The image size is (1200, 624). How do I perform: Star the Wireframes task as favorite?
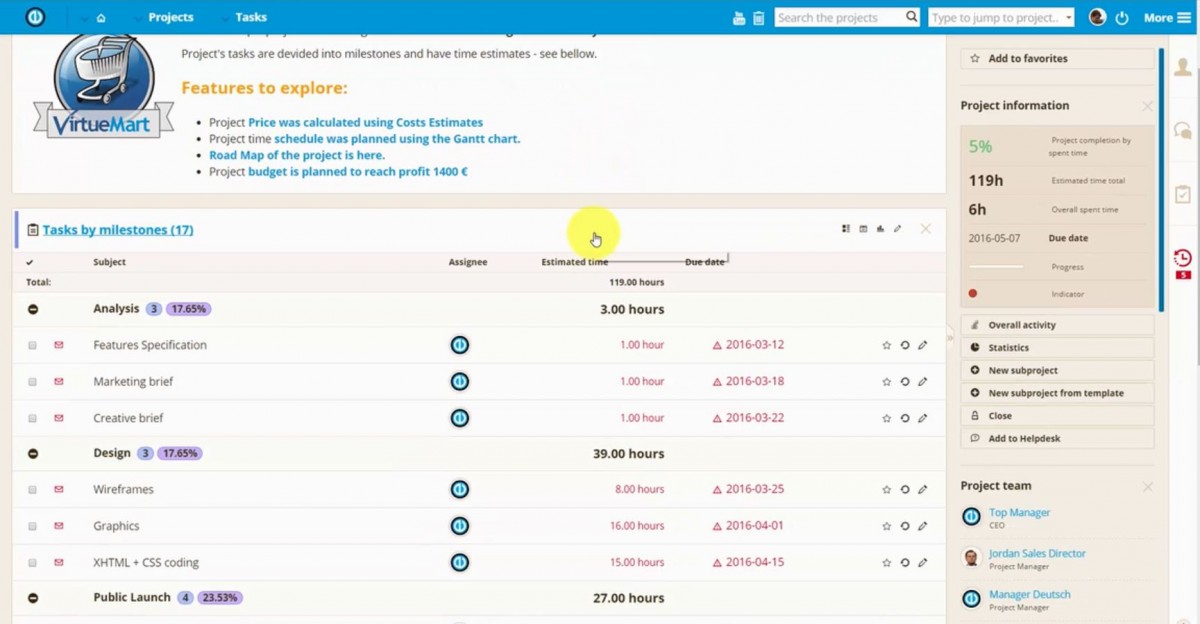click(x=886, y=489)
